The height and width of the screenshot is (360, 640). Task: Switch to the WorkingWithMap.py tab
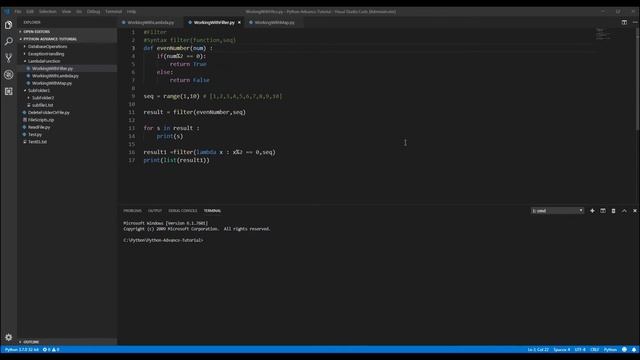tap(274, 22)
